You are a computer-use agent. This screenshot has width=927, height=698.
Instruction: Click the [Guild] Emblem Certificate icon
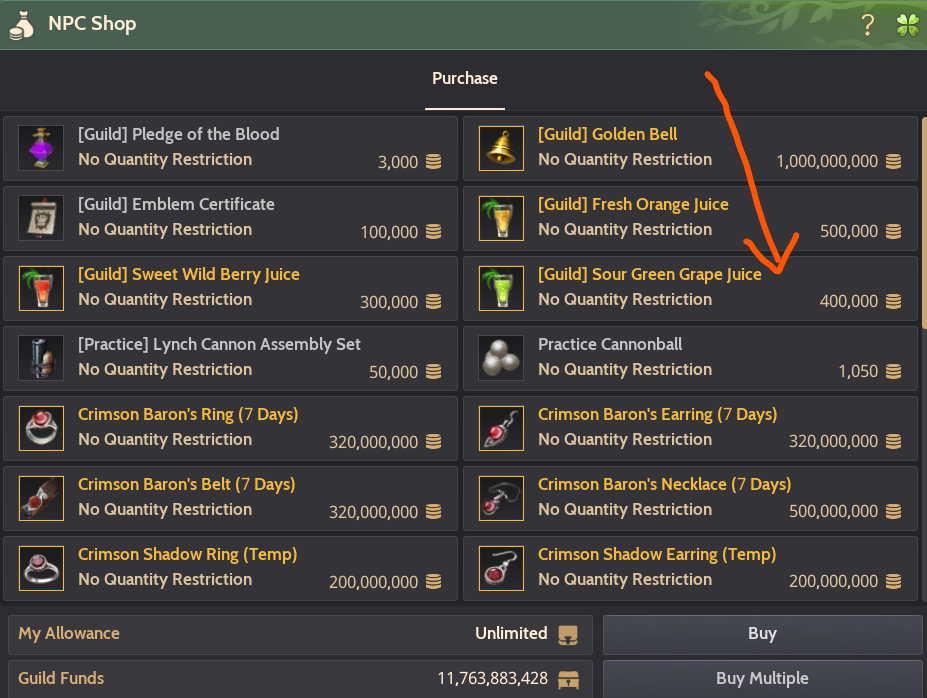(40, 217)
